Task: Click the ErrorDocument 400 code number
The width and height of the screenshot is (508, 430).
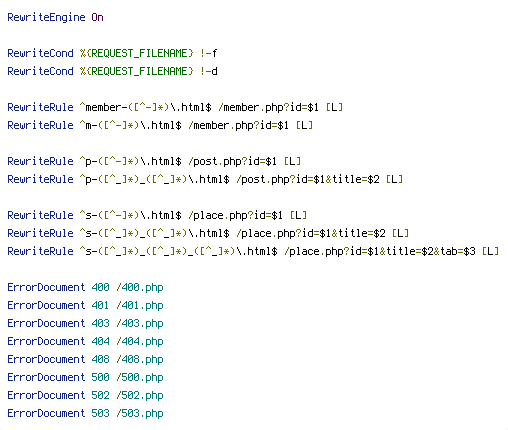Action: click(100, 287)
